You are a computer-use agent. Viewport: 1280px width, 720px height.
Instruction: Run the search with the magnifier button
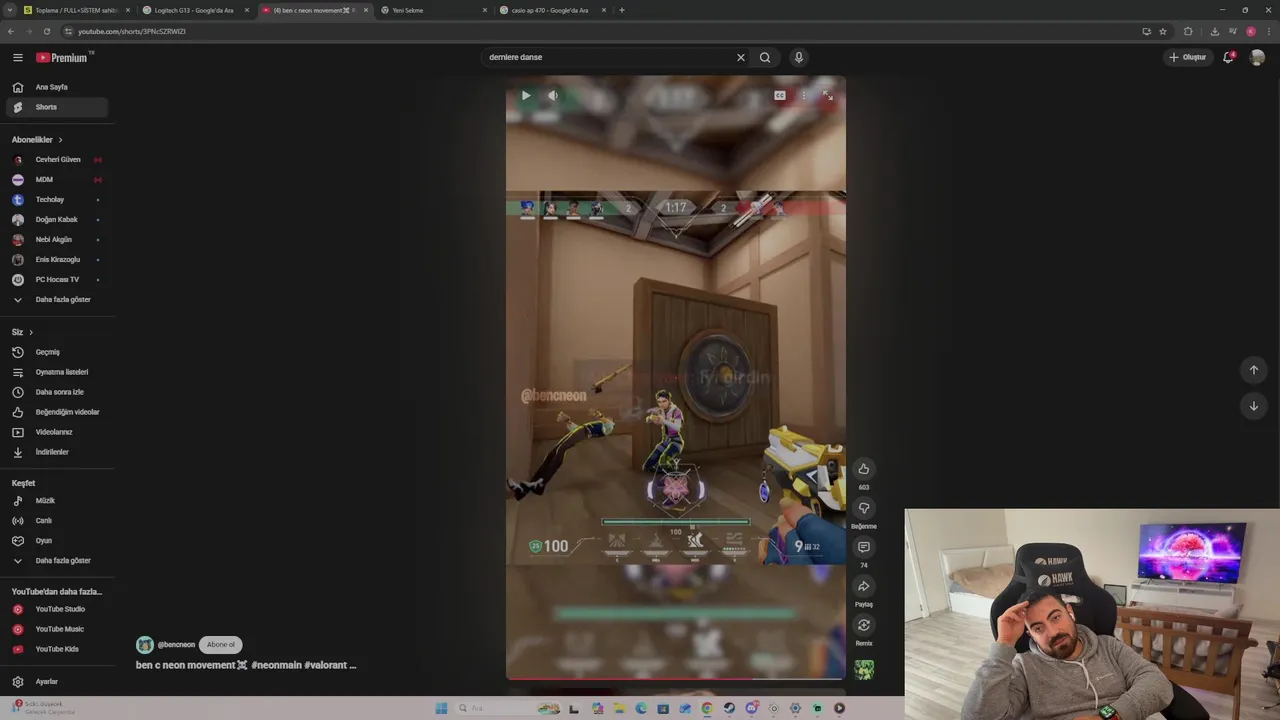pyautogui.click(x=765, y=57)
